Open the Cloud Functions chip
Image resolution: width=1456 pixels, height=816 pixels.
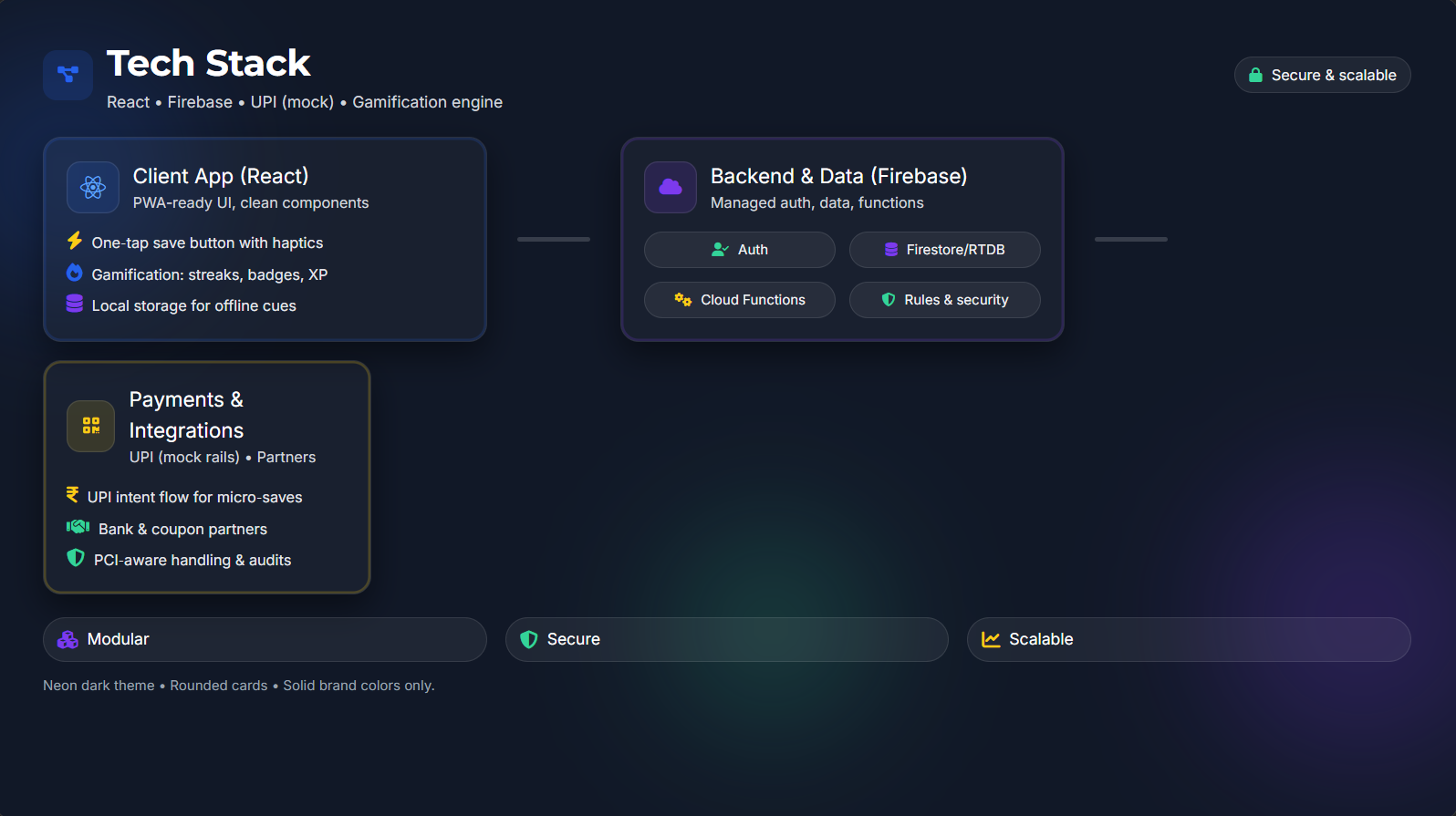pos(740,300)
